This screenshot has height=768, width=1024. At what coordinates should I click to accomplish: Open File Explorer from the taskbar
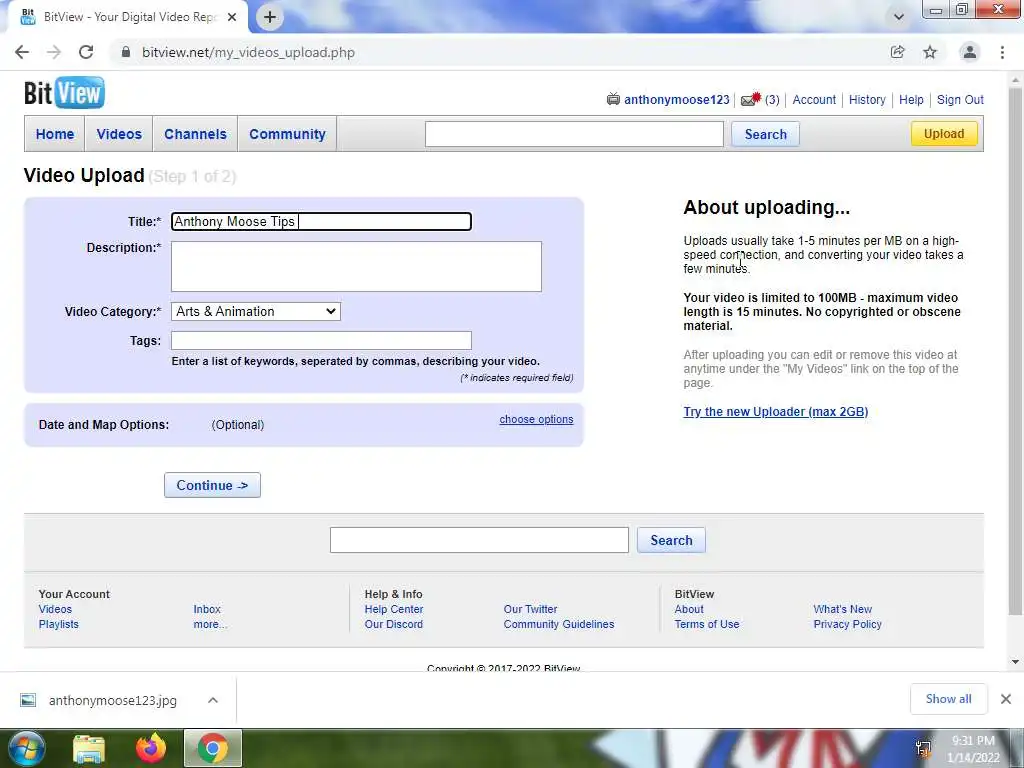tap(89, 749)
